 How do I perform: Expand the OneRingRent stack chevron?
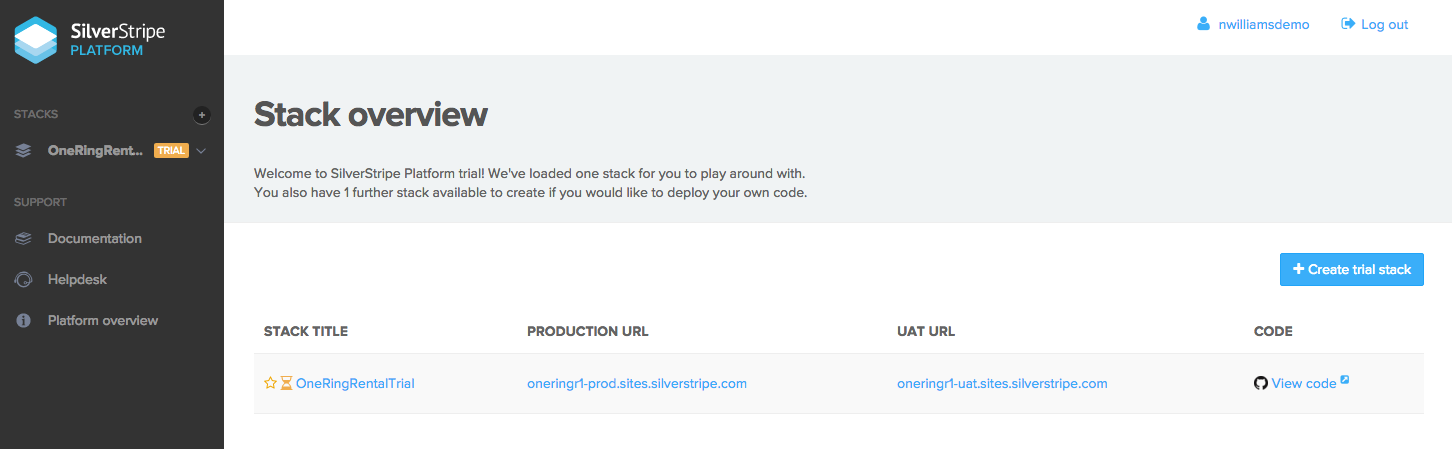pyautogui.click(x=201, y=151)
